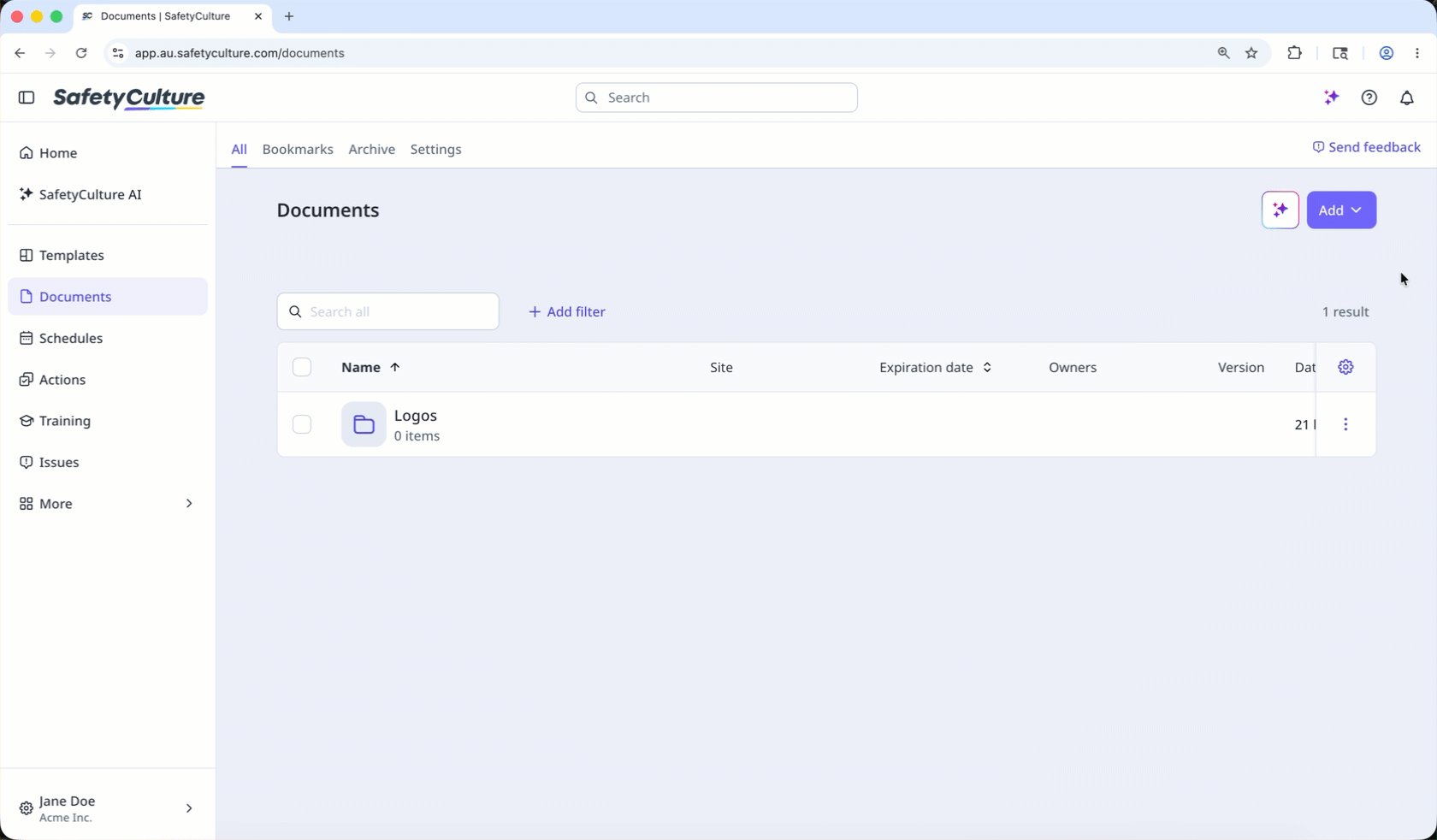Expand the Jane Doe account menu
This screenshot has width=1437, height=840.
[x=108, y=808]
